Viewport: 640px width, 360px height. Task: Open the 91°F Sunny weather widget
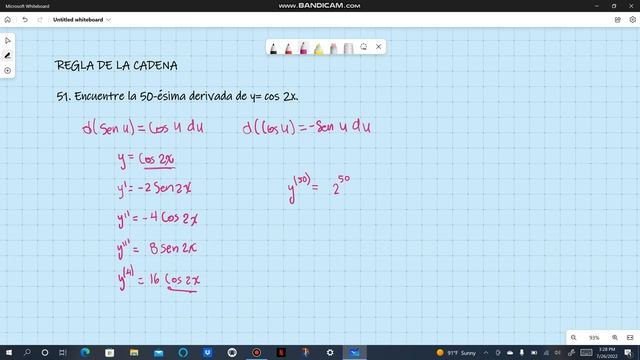pyautogui.click(x=456, y=353)
